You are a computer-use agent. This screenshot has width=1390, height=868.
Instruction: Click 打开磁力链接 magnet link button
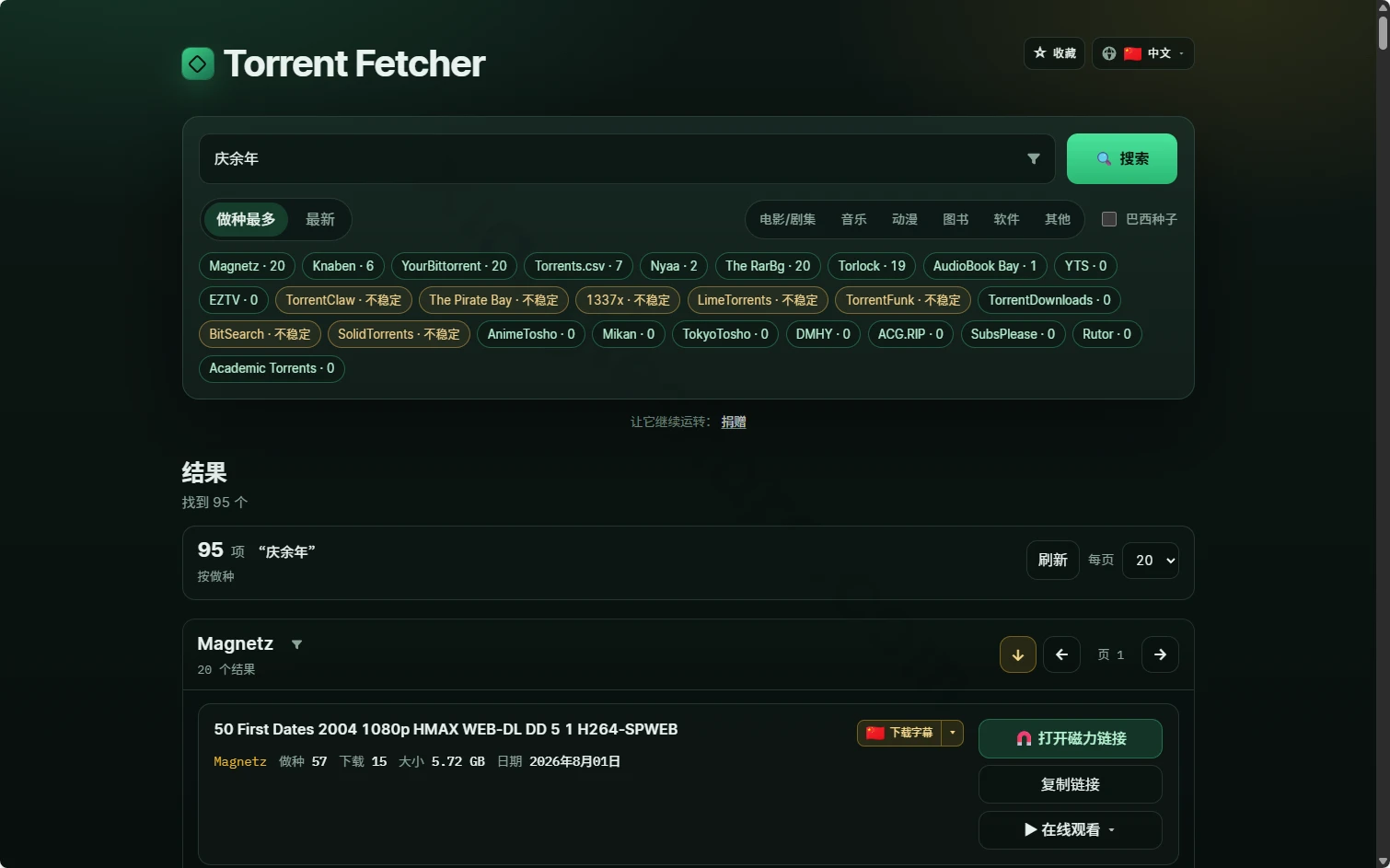(x=1071, y=738)
